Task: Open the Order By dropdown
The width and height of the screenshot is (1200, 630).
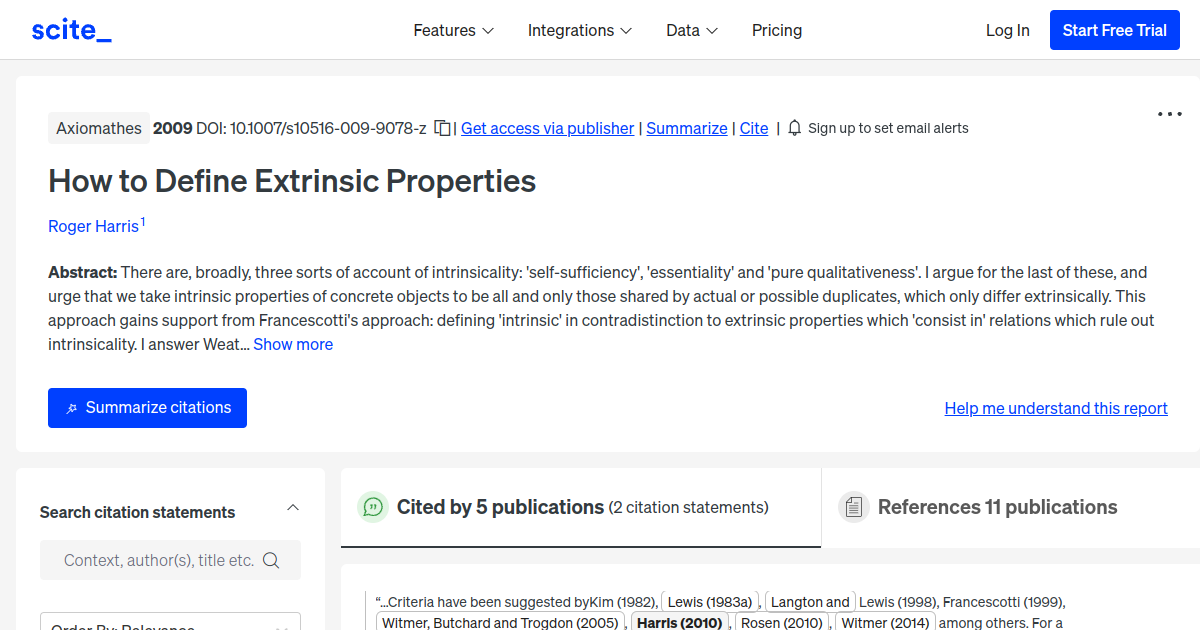Action: tap(170, 621)
